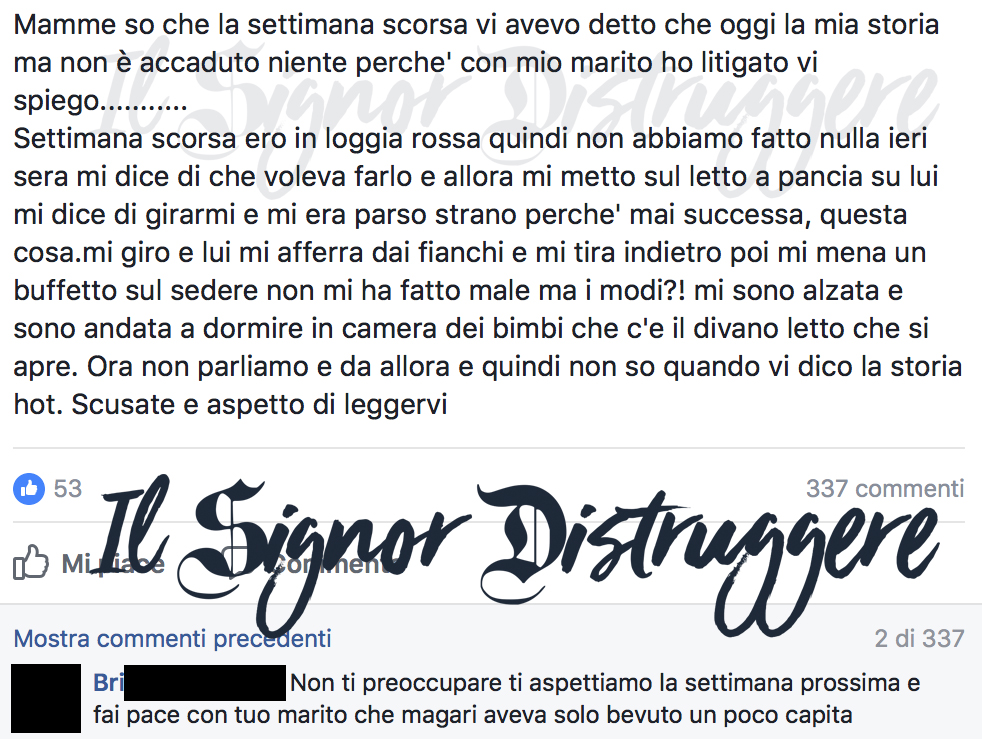Click the comment text Non ti preoccupare
The width and height of the screenshot is (982, 739).
pyautogui.click(x=605, y=683)
